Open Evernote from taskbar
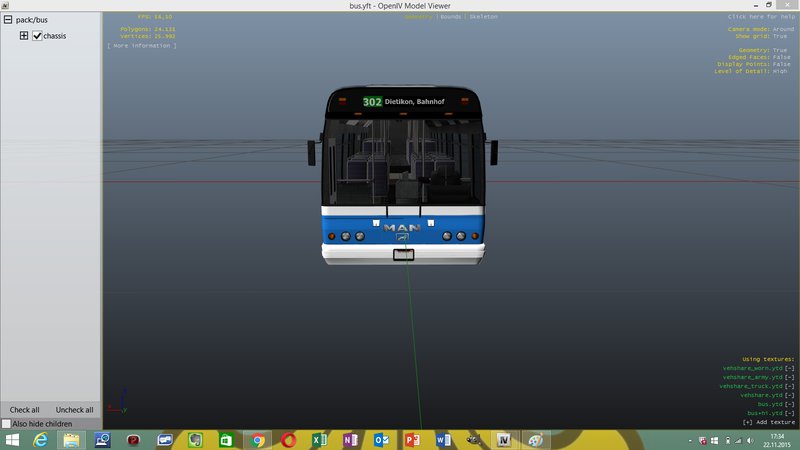 (x=195, y=440)
